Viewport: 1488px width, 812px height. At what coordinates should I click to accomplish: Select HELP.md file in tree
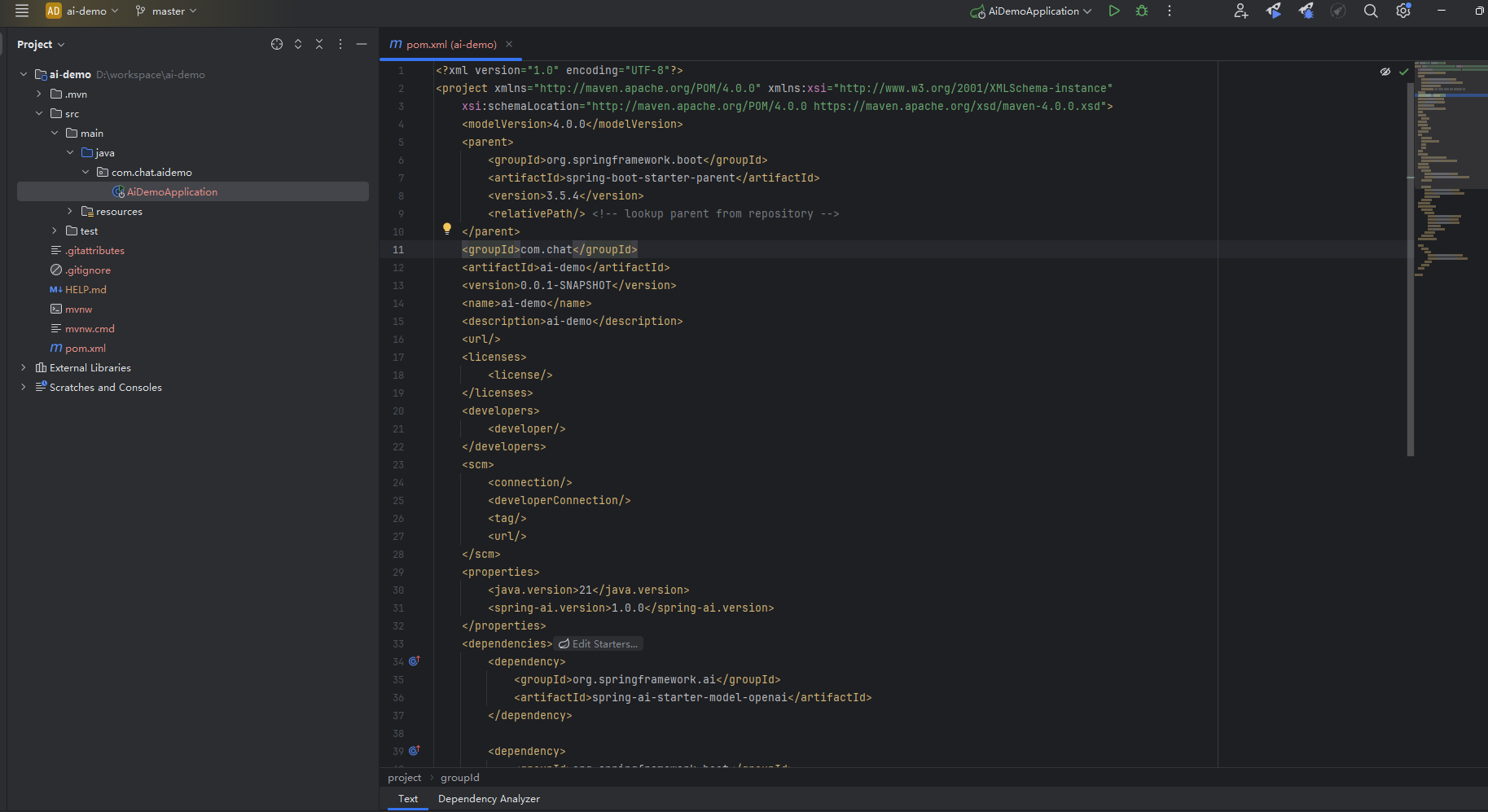pos(86,289)
